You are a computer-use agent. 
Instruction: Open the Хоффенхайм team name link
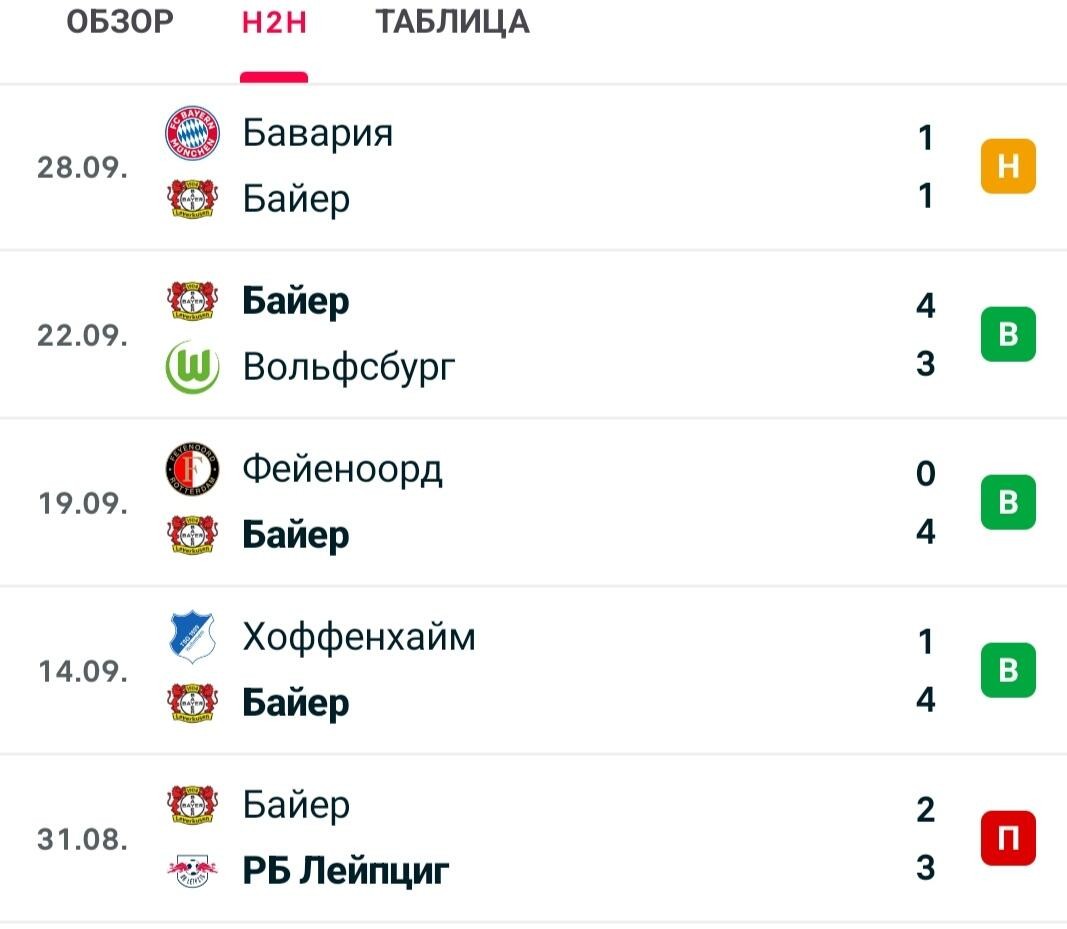359,638
